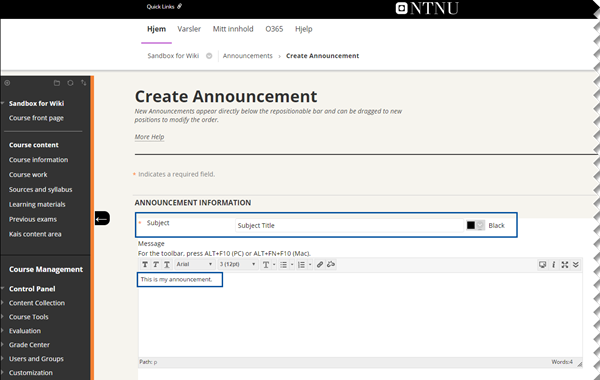Click the Path: p status text
This screenshot has height=380, width=600.
pyautogui.click(x=148, y=362)
